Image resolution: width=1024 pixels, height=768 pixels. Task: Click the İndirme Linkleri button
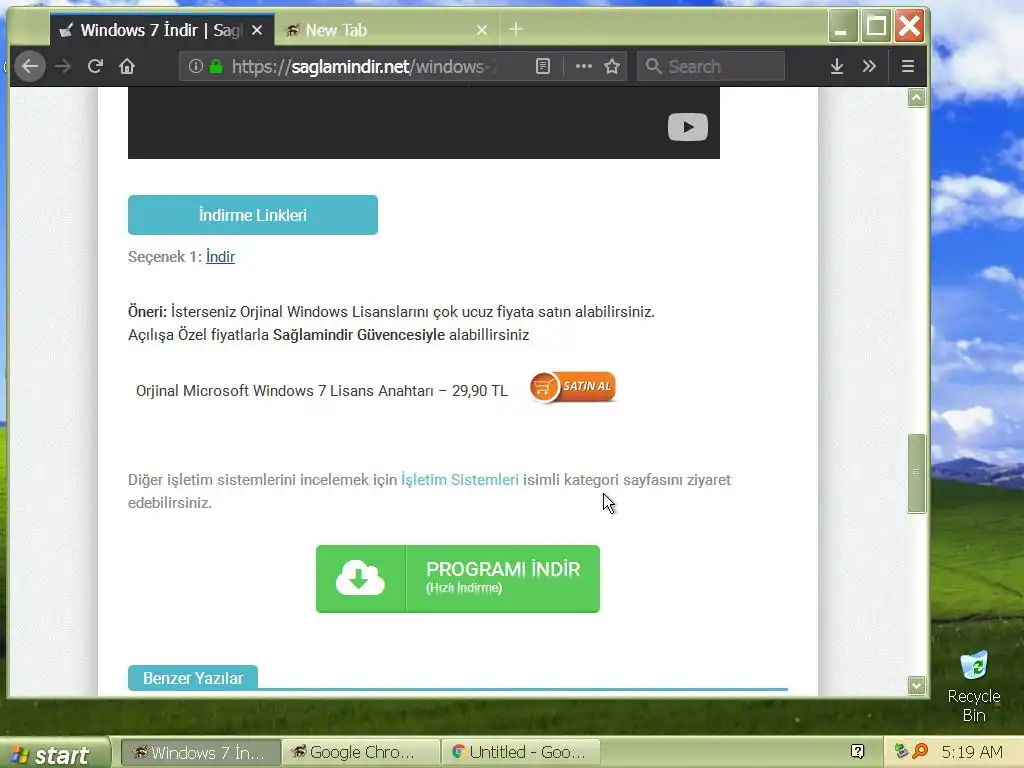pos(253,215)
